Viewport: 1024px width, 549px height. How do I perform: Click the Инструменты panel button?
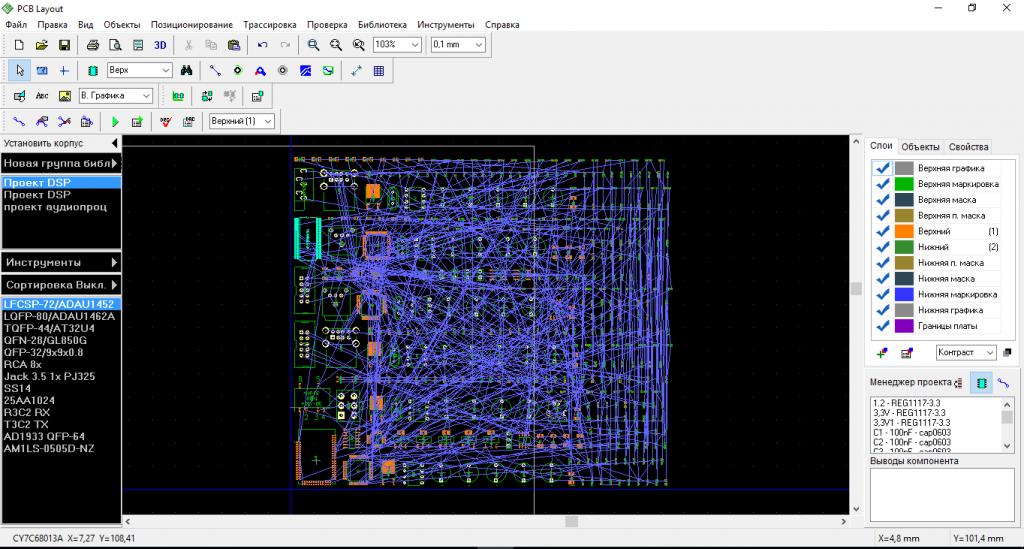[60, 262]
